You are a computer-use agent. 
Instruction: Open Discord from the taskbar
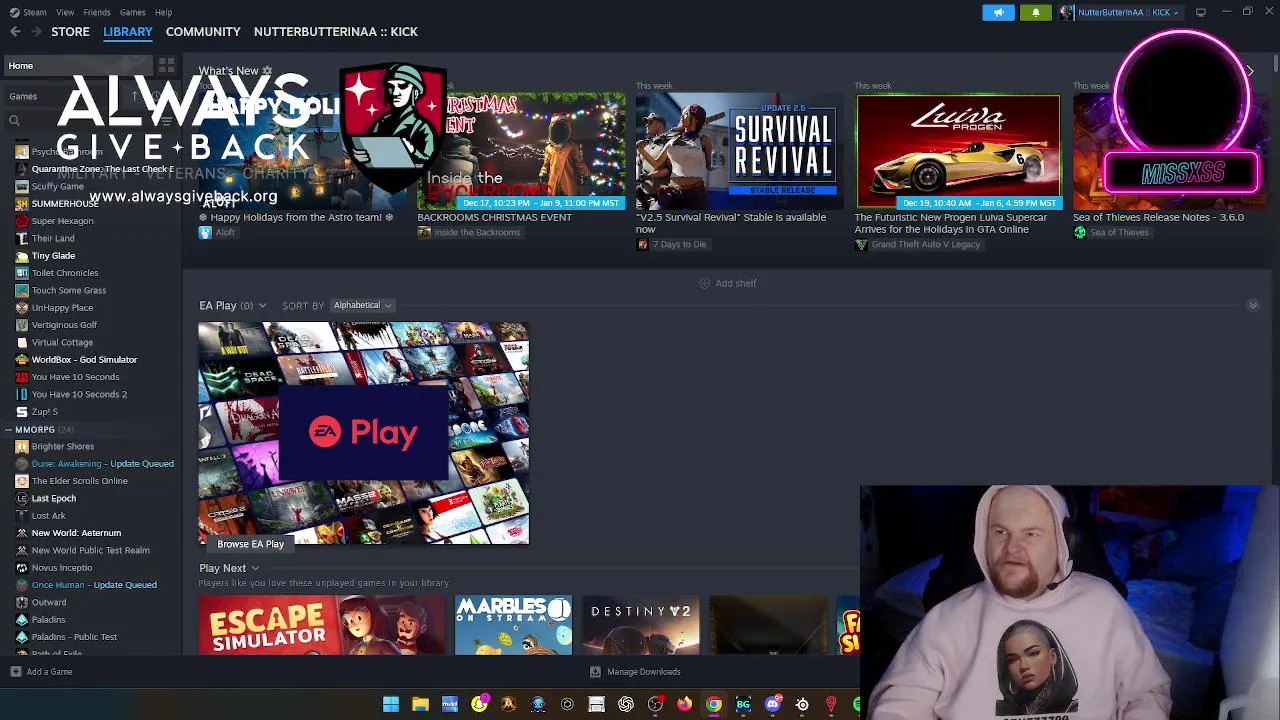point(772,704)
